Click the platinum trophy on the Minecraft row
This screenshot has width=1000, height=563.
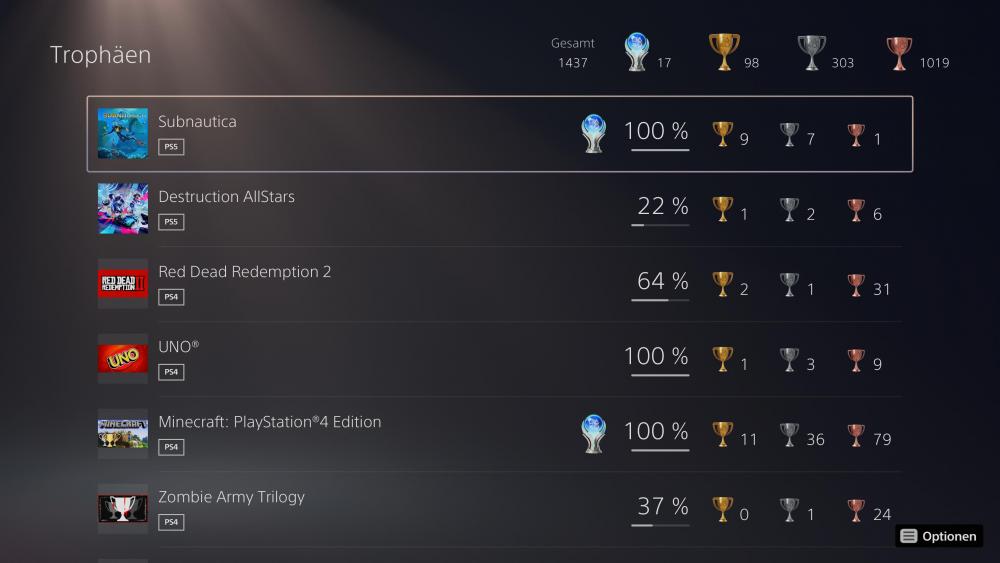(x=594, y=434)
